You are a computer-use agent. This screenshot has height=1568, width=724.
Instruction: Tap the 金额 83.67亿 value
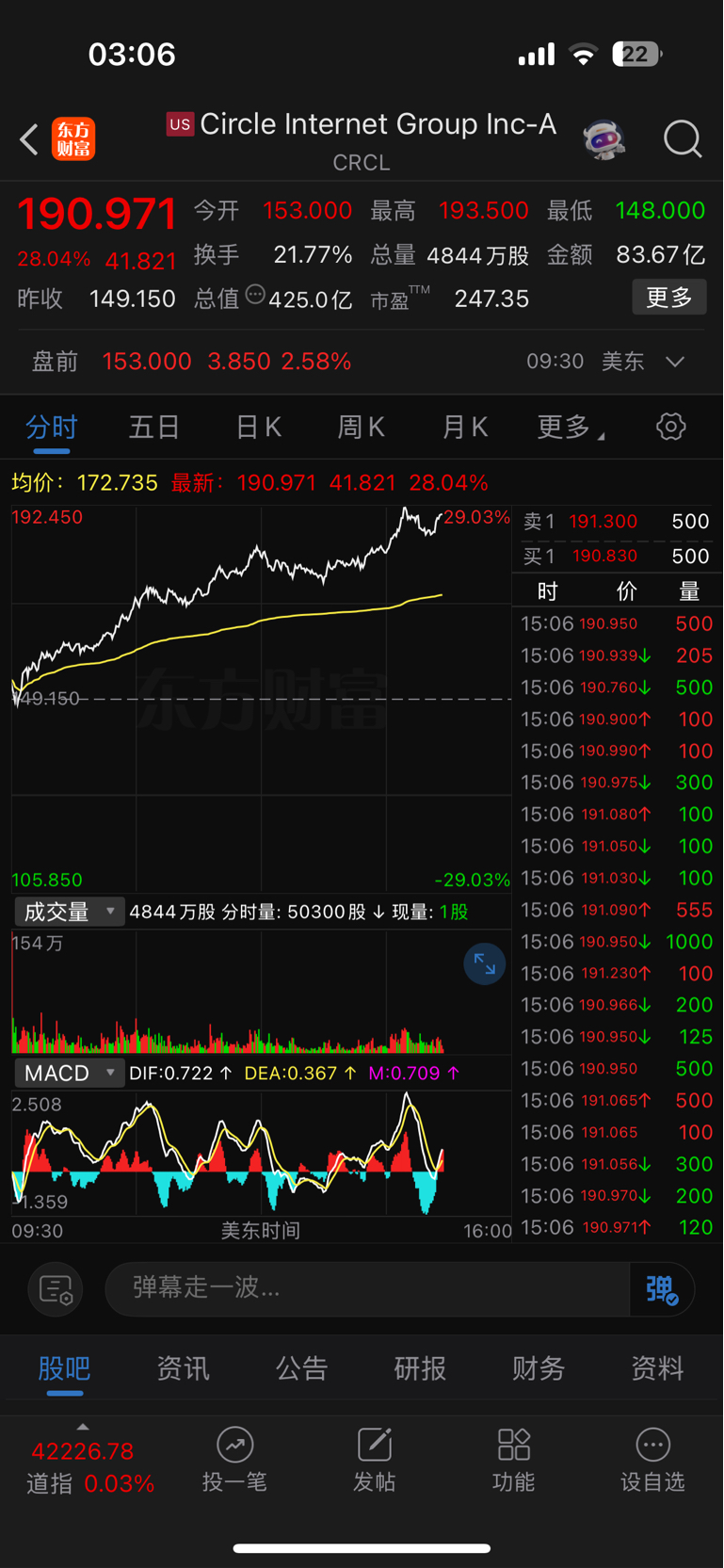[660, 255]
